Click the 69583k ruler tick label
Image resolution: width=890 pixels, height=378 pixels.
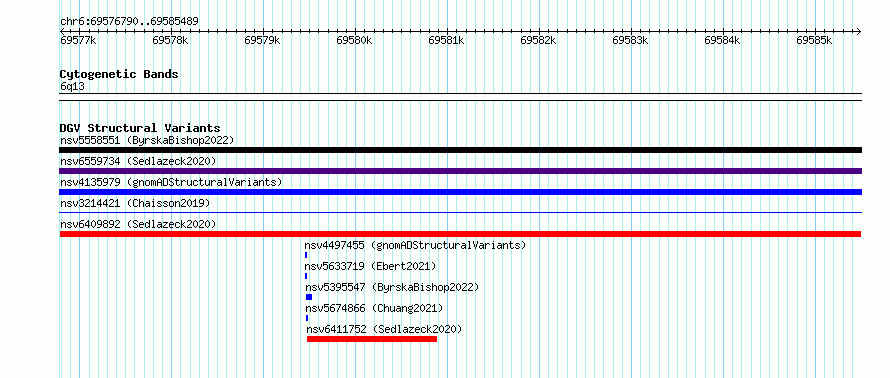tap(630, 40)
